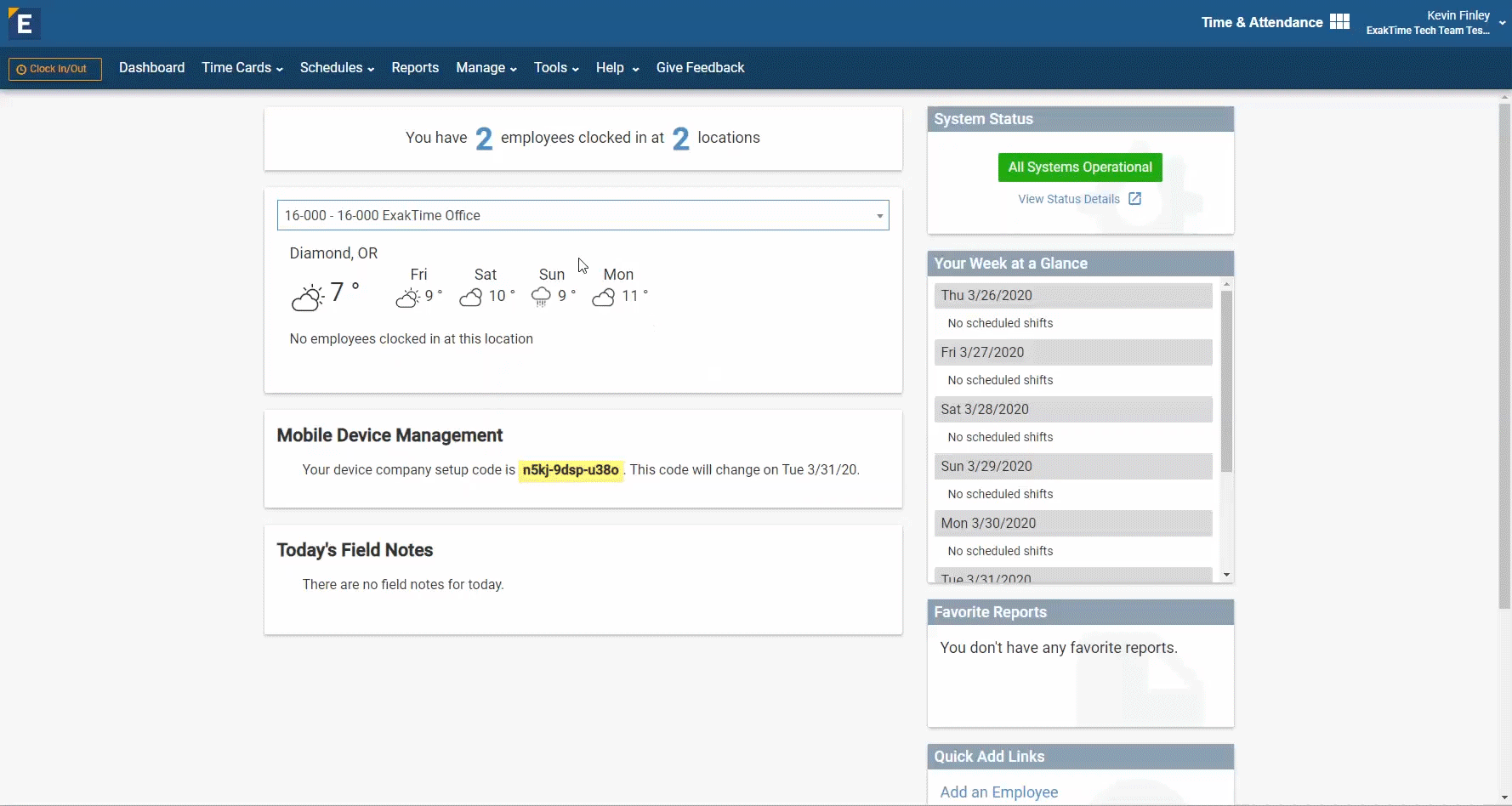The height and width of the screenshot is (806, 1512).
Task: Click the Sunday rain cloud weather icon
Action: pos(541,297)
